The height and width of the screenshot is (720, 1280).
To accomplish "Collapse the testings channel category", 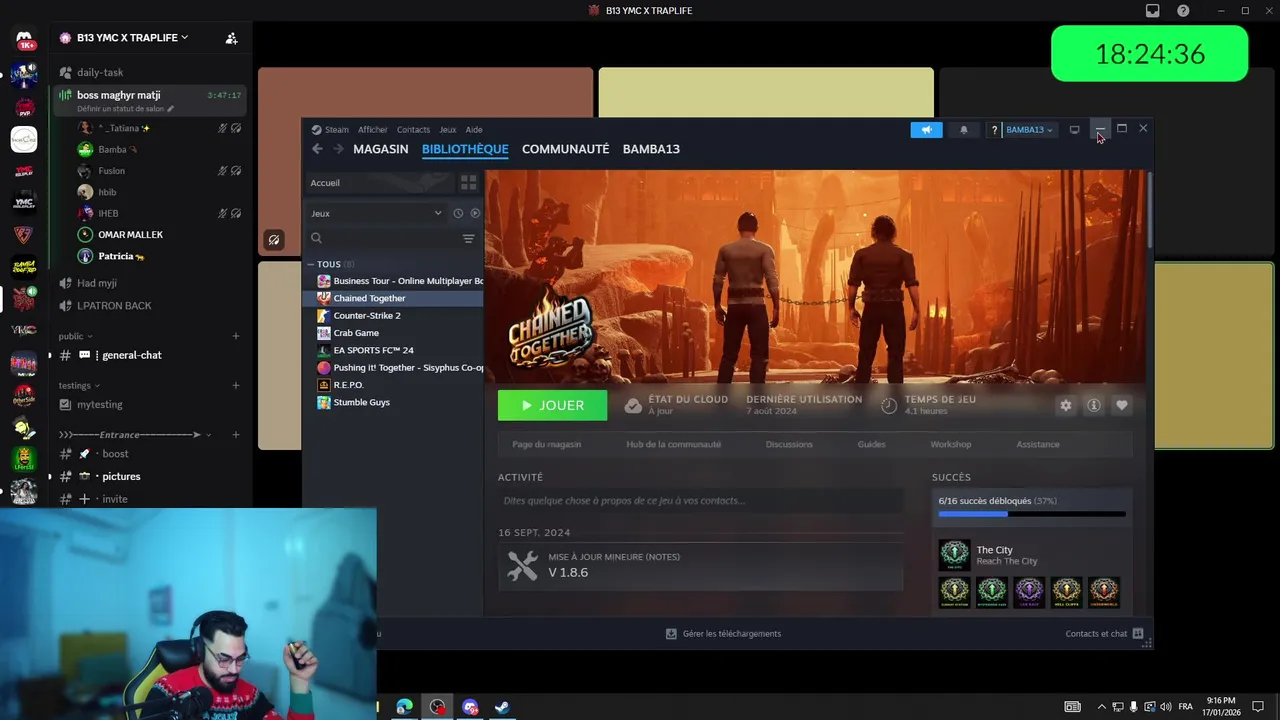I will coord(80,385).
